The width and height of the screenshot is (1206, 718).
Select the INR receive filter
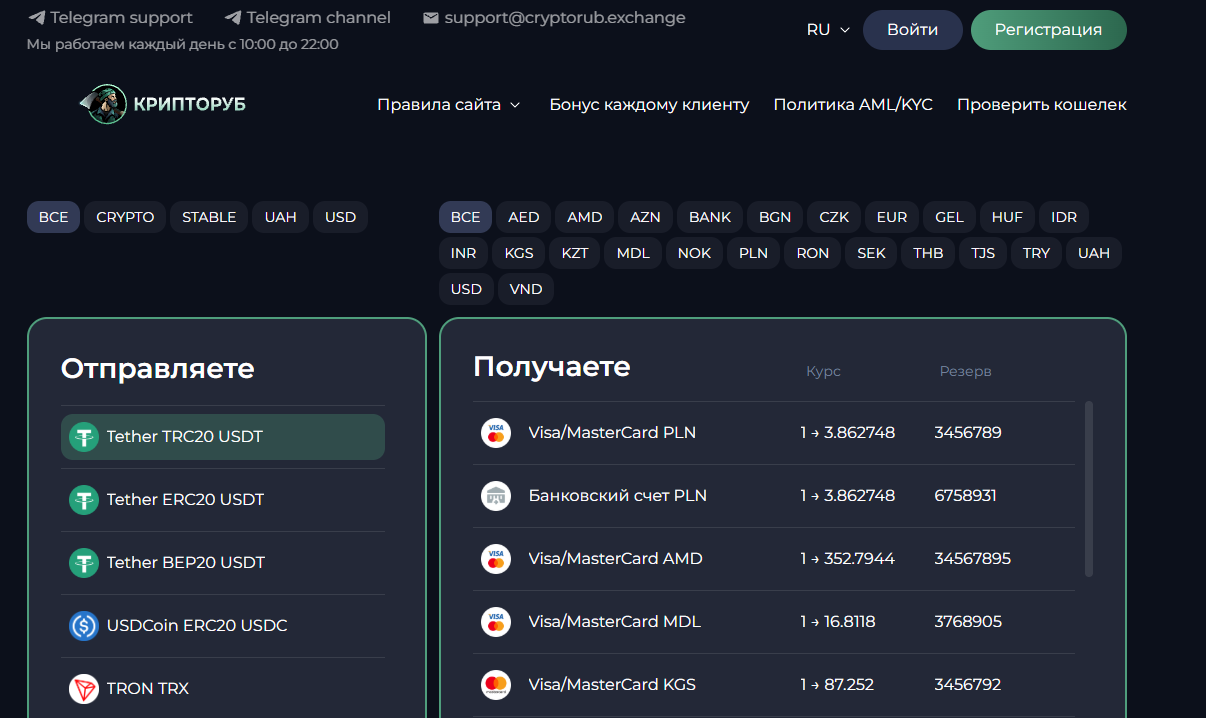464,253
